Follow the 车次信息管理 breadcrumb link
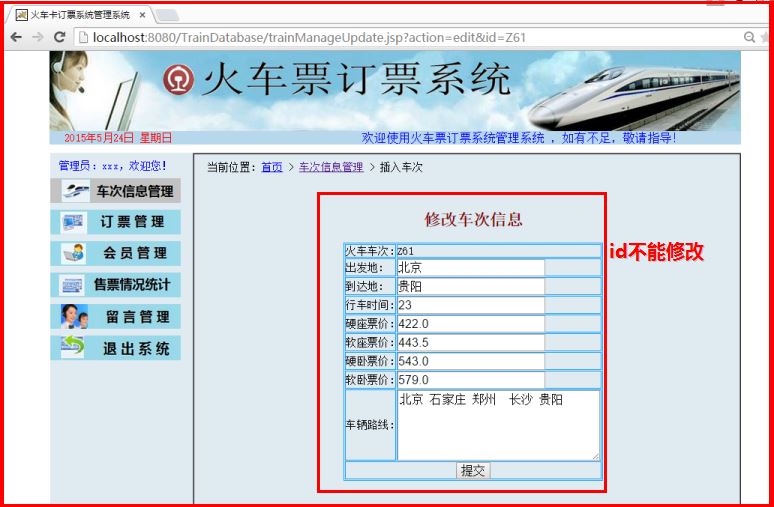The width and height of the screenshot is (774, 507). point(331,167)
